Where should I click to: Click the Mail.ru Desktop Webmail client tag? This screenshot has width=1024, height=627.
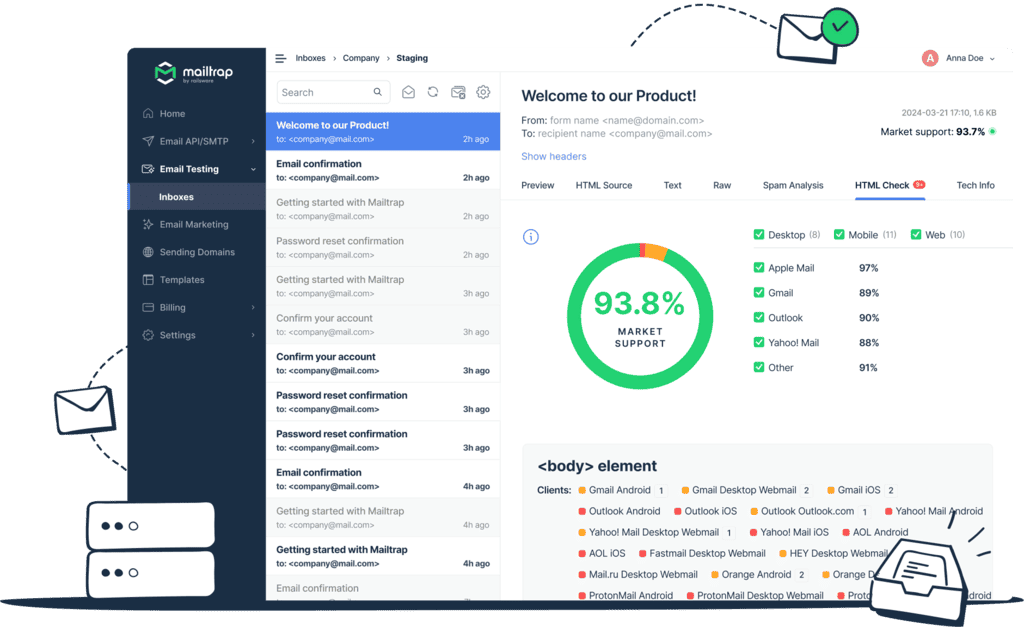pos(637,575)
